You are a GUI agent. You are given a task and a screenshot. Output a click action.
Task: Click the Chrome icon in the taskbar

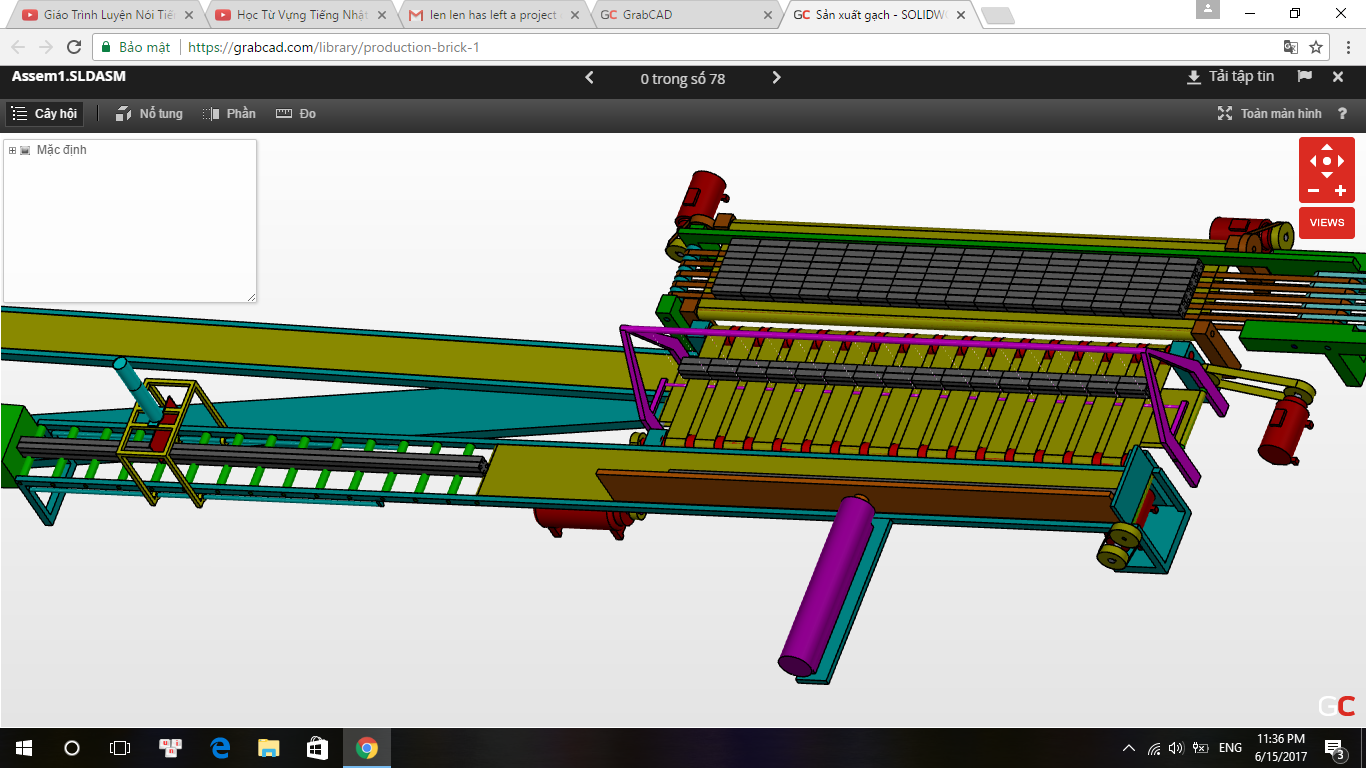[366, 748]
